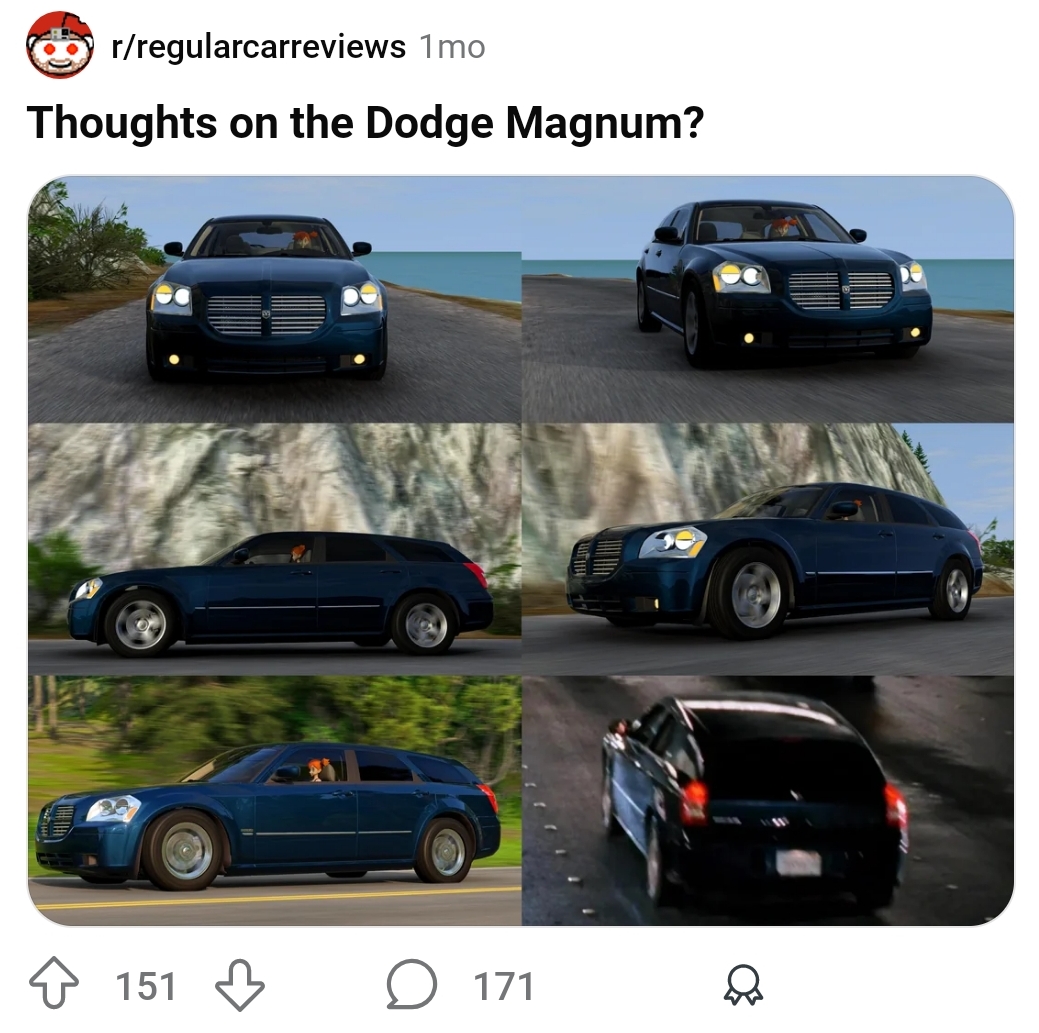The image size is (1039, 1033).
Task: Give an award with the ribbon icon
Action: click(743, 985)
